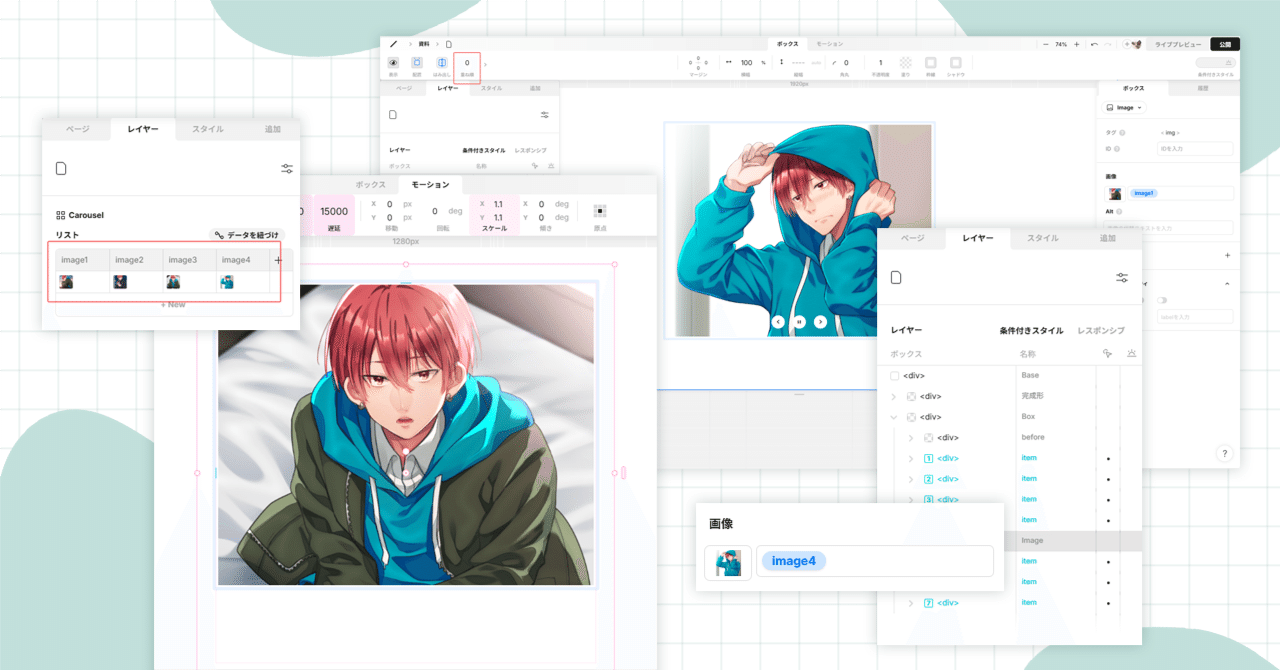Click the zoom out minus button near 74%
This screenshot has height=670, width=1280.
1046,44
